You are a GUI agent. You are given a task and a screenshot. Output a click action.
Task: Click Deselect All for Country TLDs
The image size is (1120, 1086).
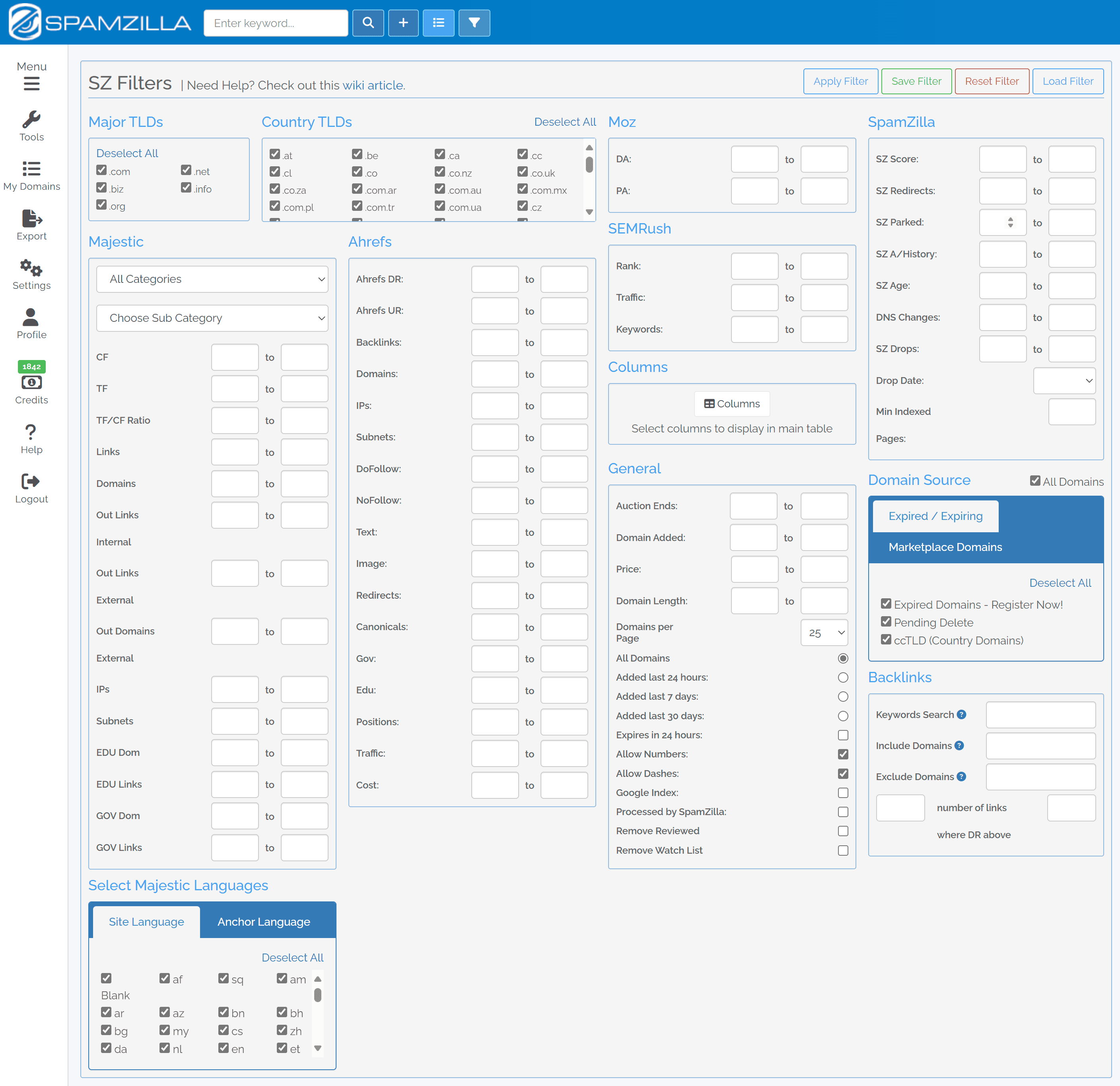[x=564, y=122]
